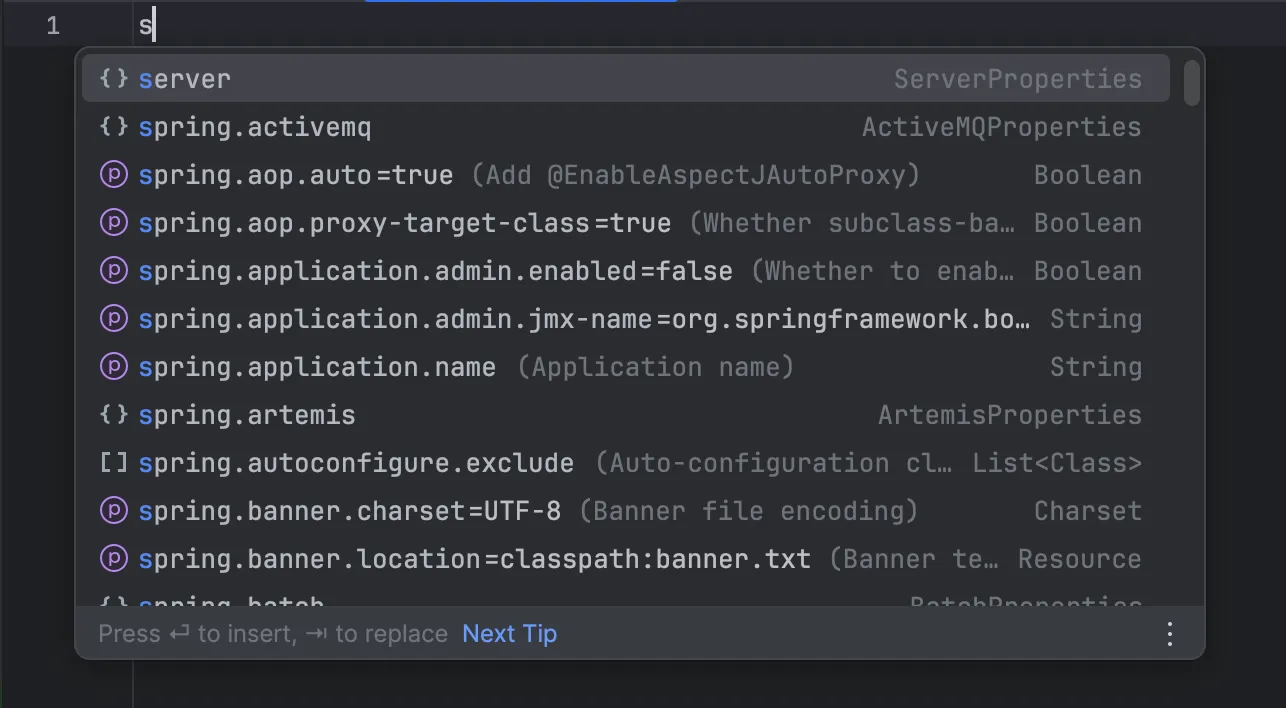Open the kebab menu in completion popup
Viewport: 1286px width, 708px height.
click(1169, 634)
